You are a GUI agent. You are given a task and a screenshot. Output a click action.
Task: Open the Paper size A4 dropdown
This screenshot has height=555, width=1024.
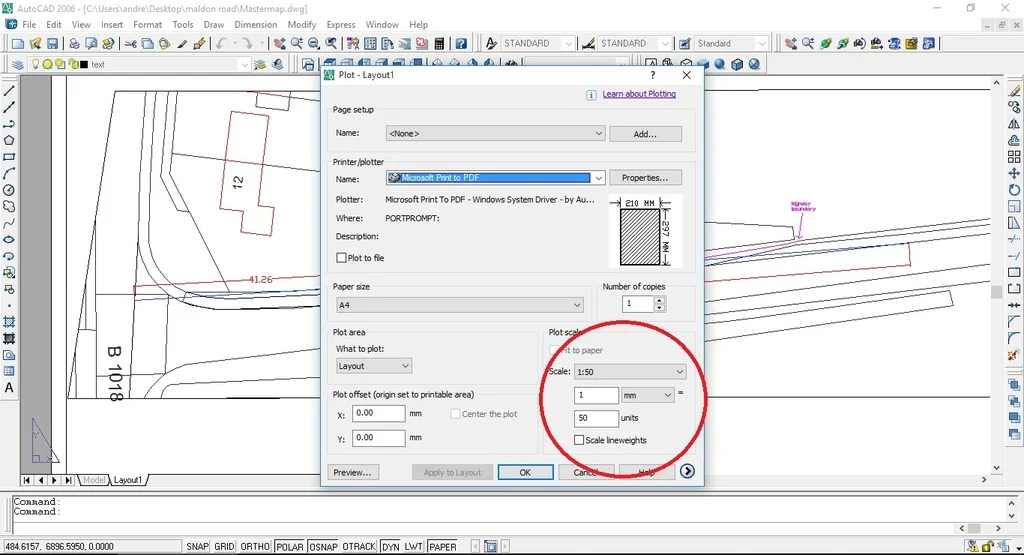coord(460,305)
